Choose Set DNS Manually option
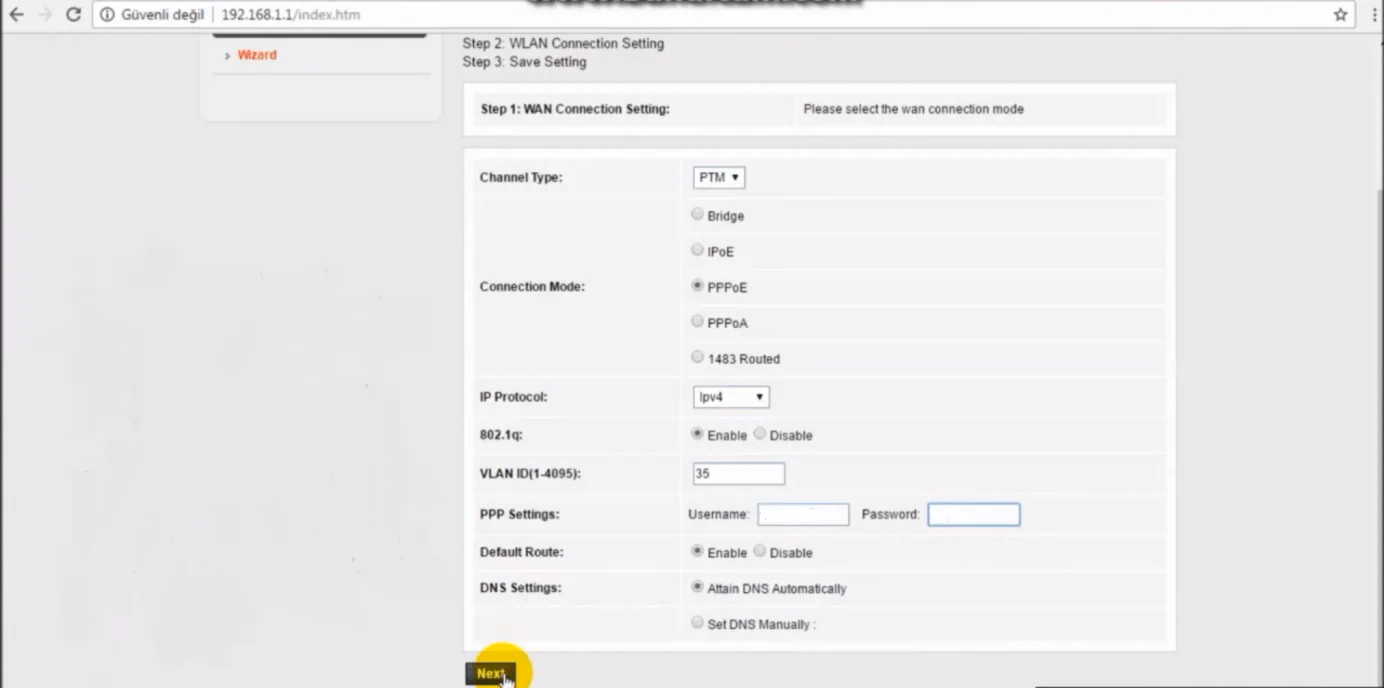 click(x=697, y=623)
